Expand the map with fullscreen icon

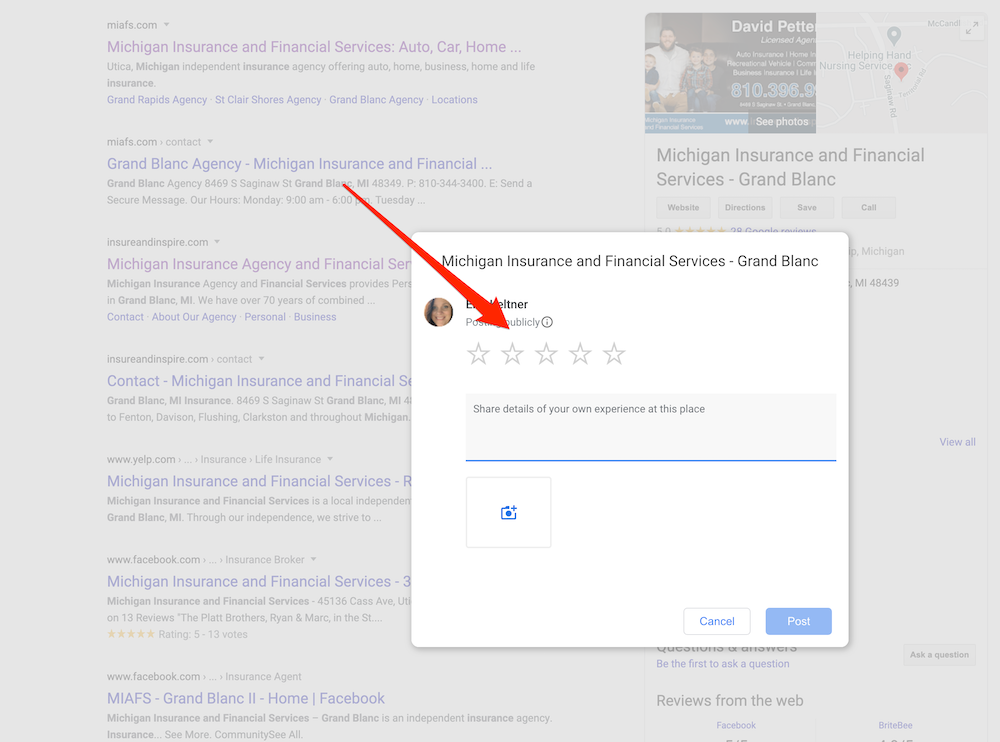coord(971,29)
